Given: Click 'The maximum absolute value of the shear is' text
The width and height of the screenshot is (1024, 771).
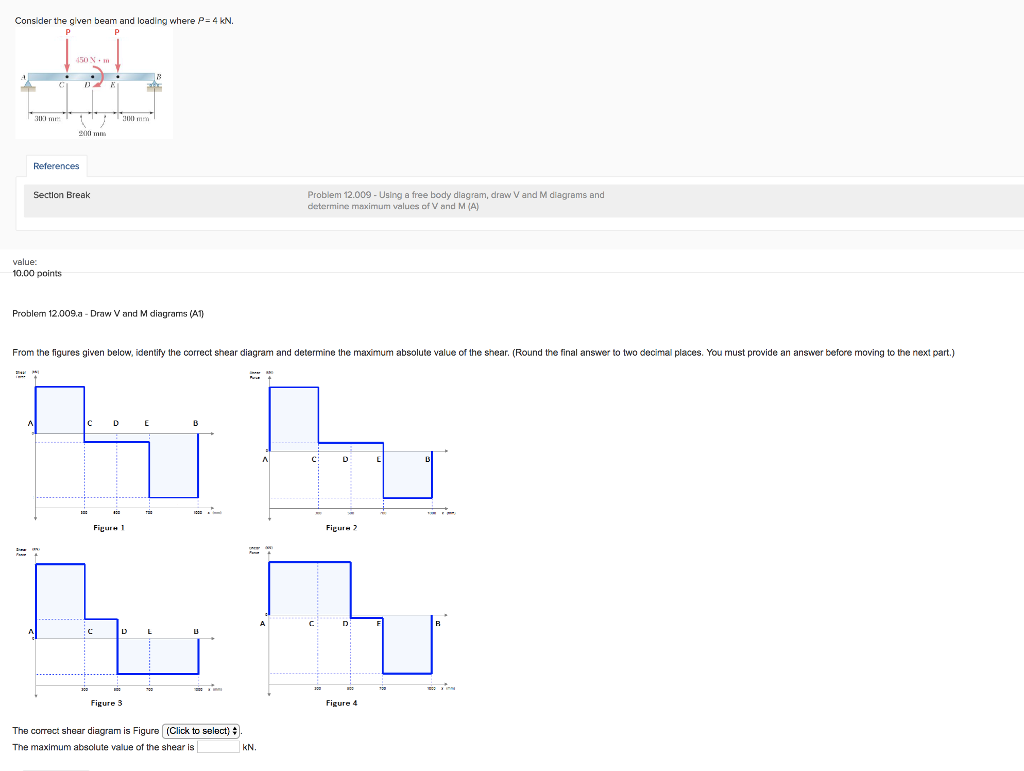Looking at the screenshot, I should (103, 747).
